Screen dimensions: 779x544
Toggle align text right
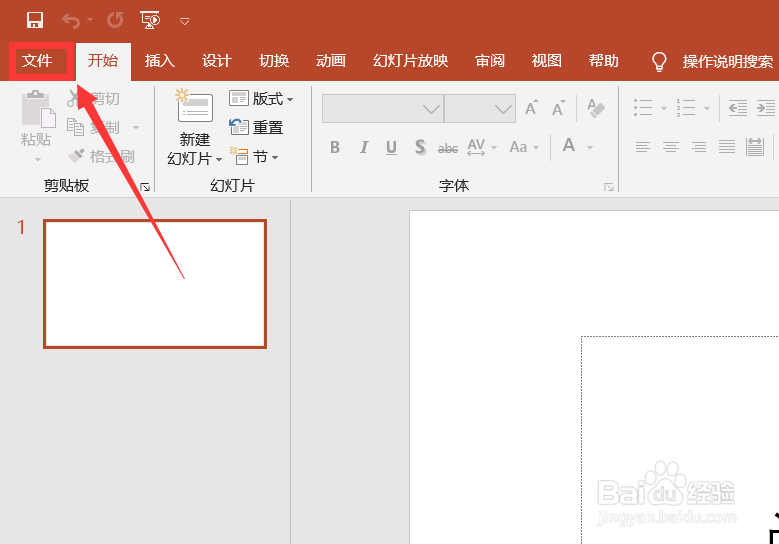[x=699, y=147]
